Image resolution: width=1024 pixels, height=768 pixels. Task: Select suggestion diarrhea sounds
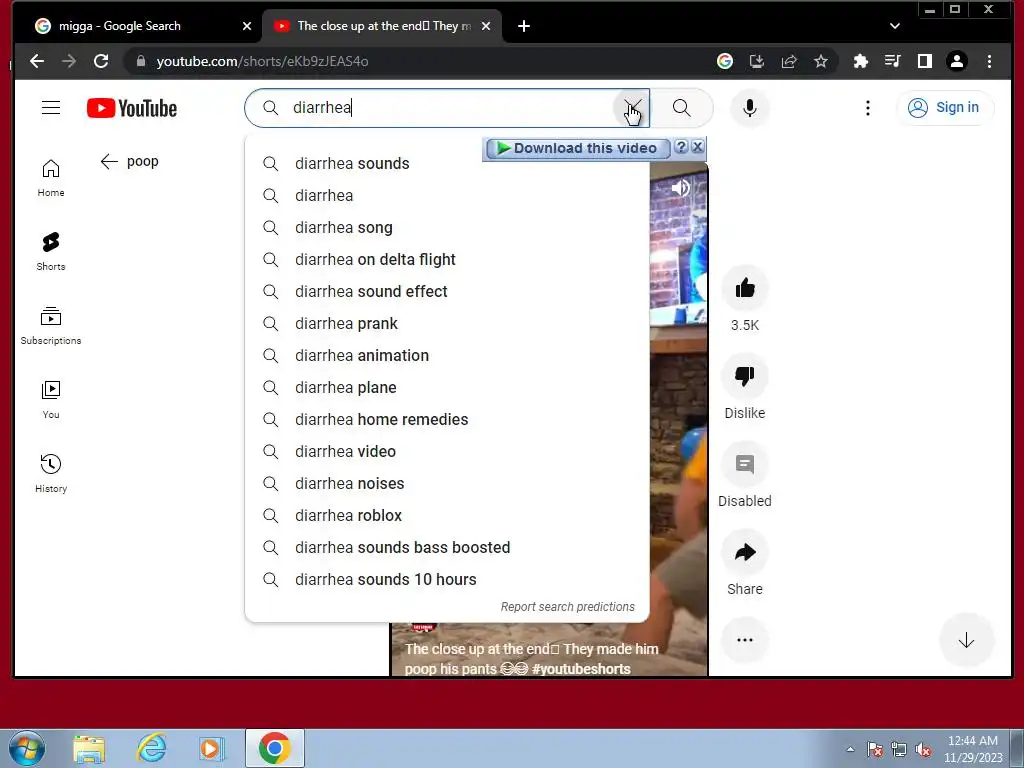[x=447, y=163]
